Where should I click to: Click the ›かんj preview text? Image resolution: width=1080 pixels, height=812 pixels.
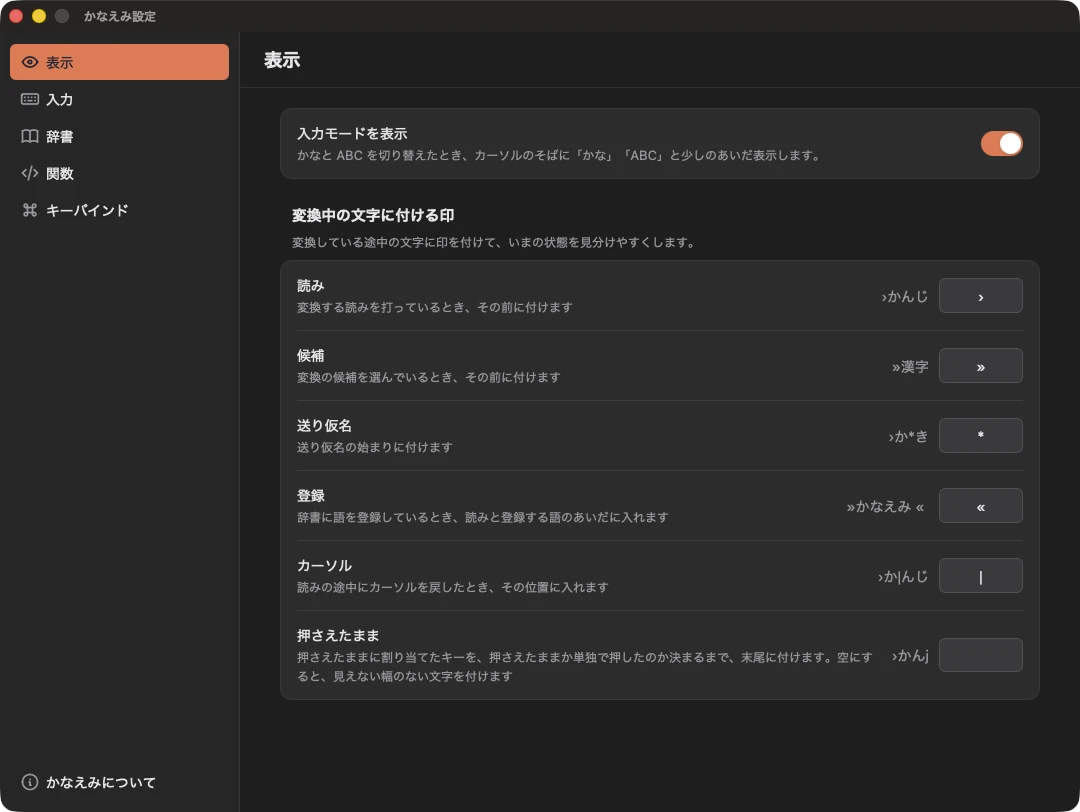[910, 656]
